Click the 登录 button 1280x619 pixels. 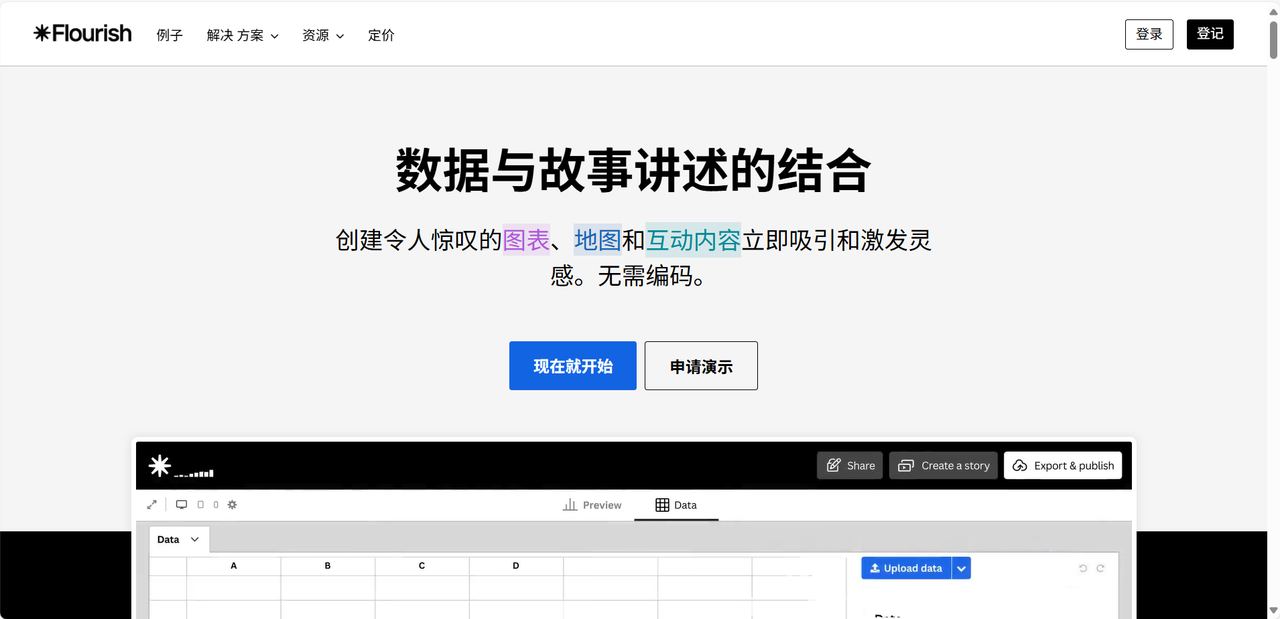[1149, 34]
